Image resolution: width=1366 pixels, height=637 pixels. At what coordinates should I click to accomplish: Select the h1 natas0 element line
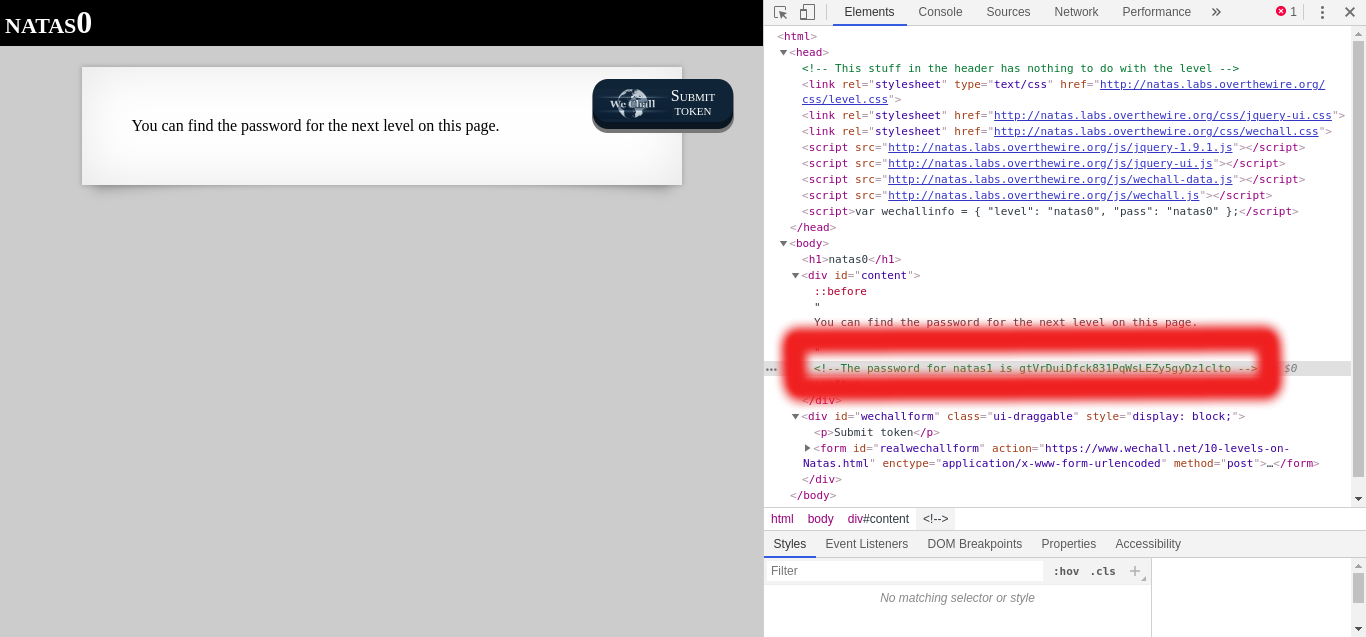(851, 259)
